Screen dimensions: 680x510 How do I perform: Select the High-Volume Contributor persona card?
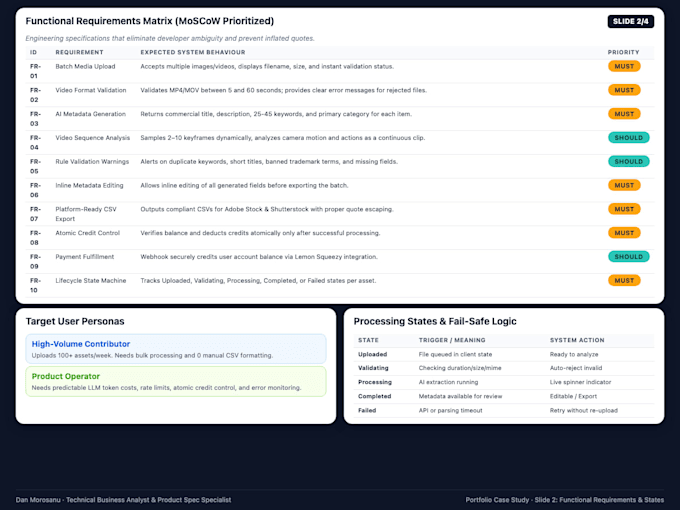pos(176,349)
